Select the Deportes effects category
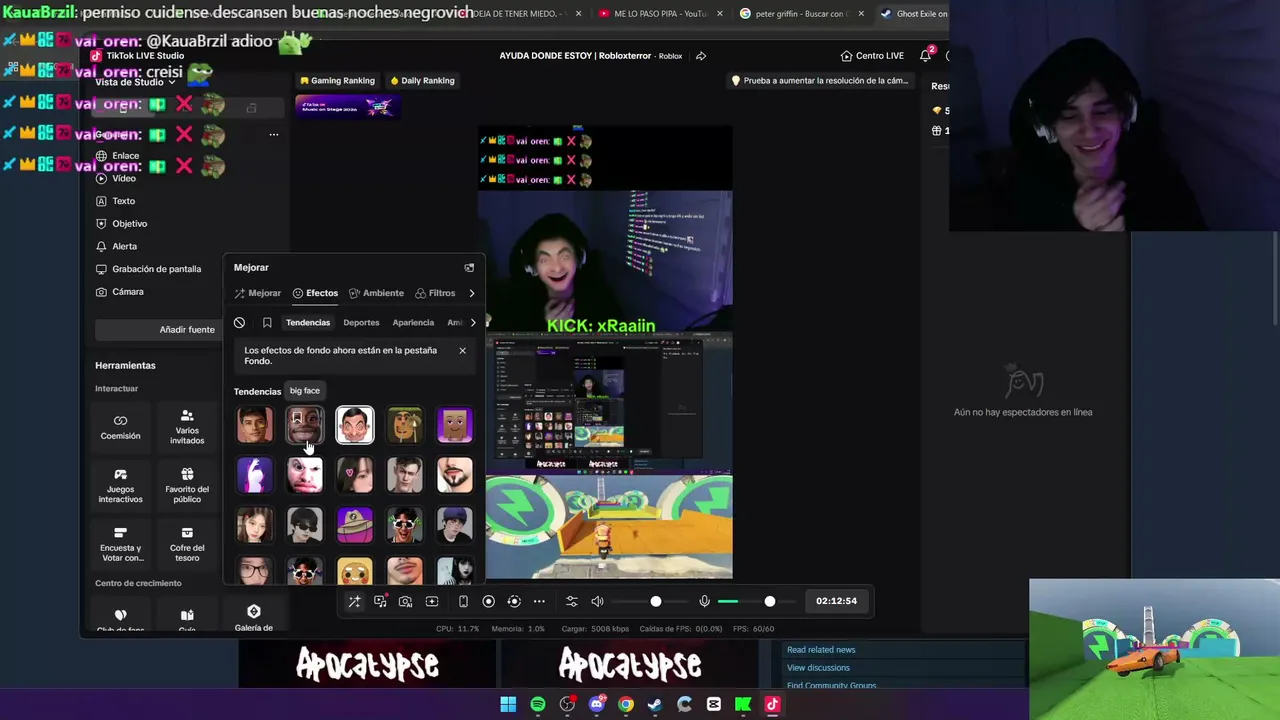The image size is (1280, 720). point(361,323)
